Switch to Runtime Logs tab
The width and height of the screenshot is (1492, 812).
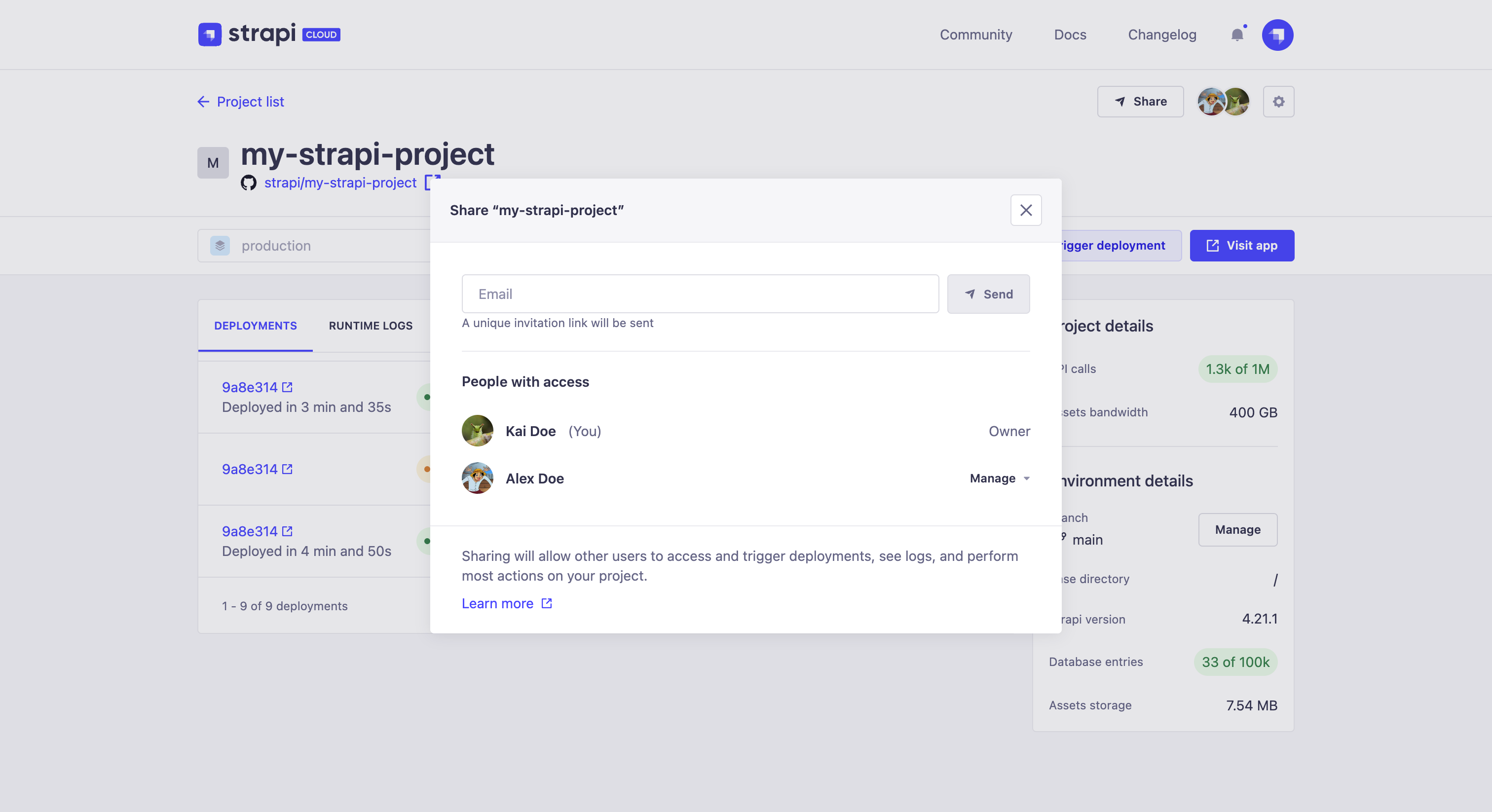coord(371,325)
